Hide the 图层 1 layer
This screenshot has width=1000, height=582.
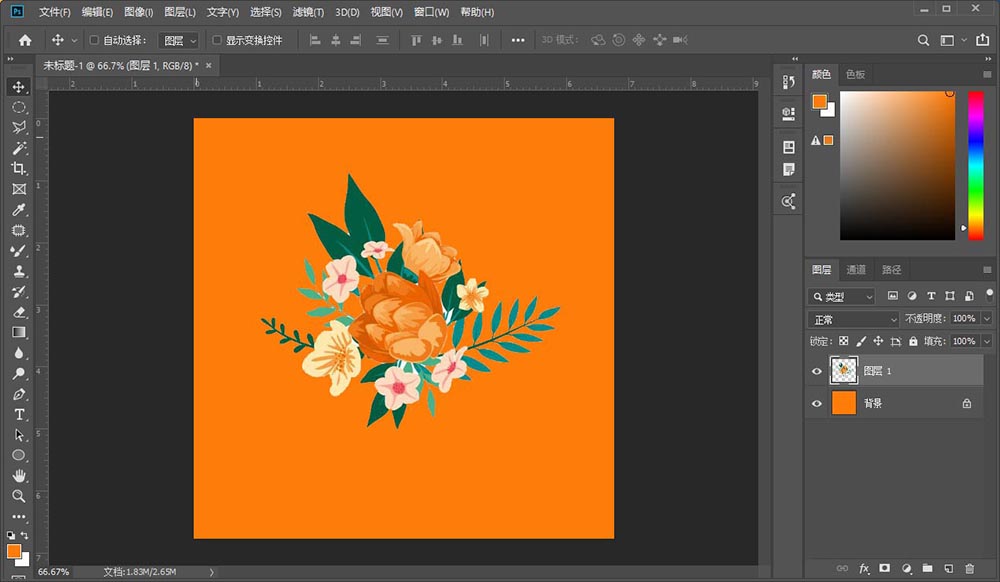(817, 371)
